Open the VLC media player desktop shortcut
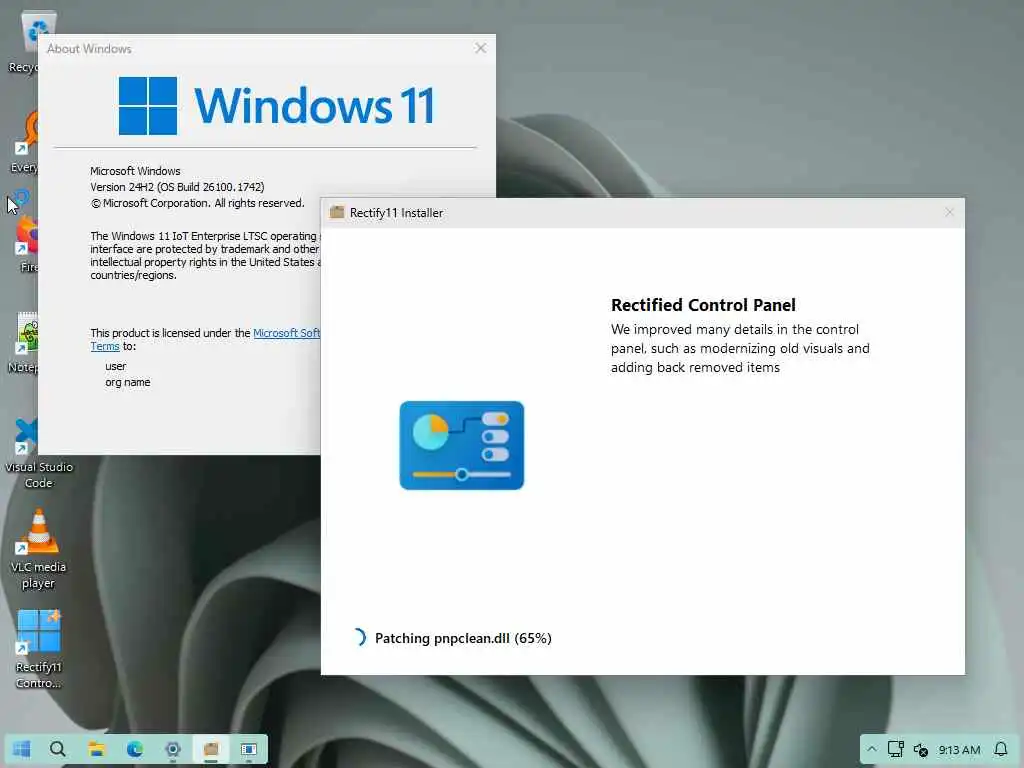1024x768 pixels. point(39,549)
